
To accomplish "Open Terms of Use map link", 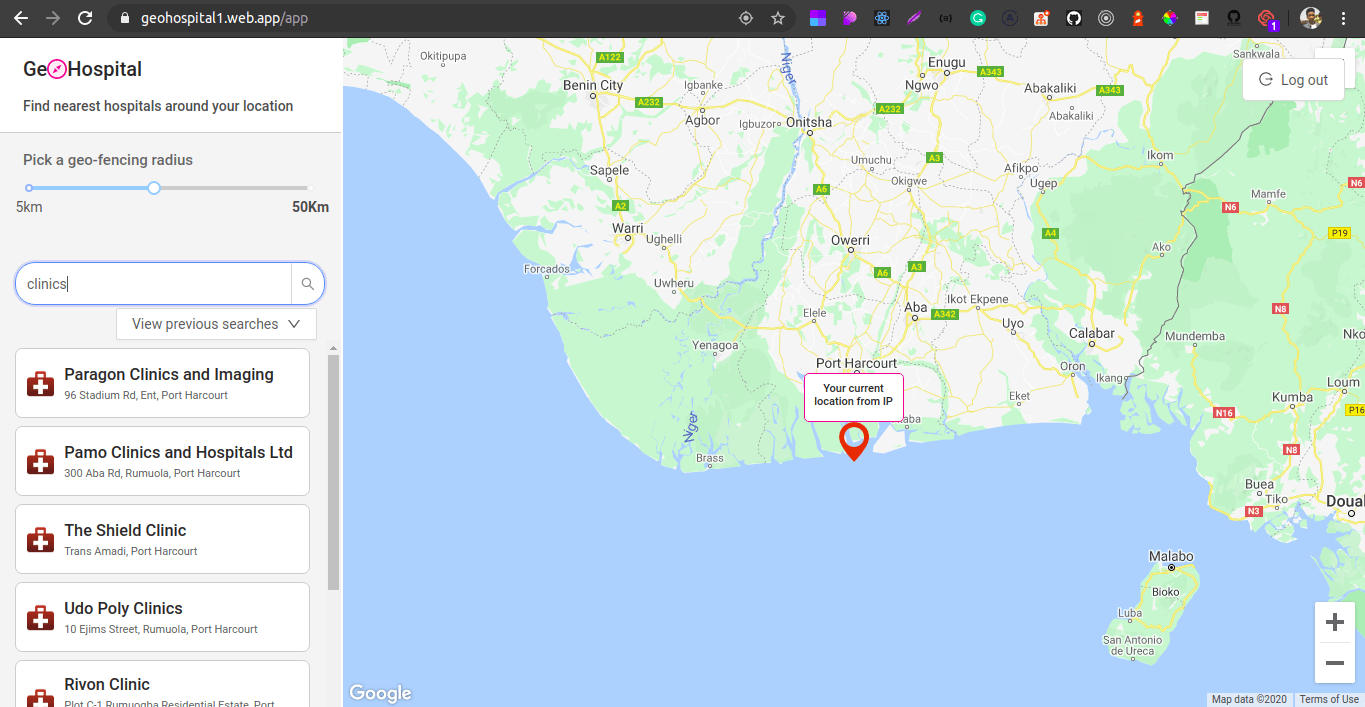I will (x=1329, y=699).
